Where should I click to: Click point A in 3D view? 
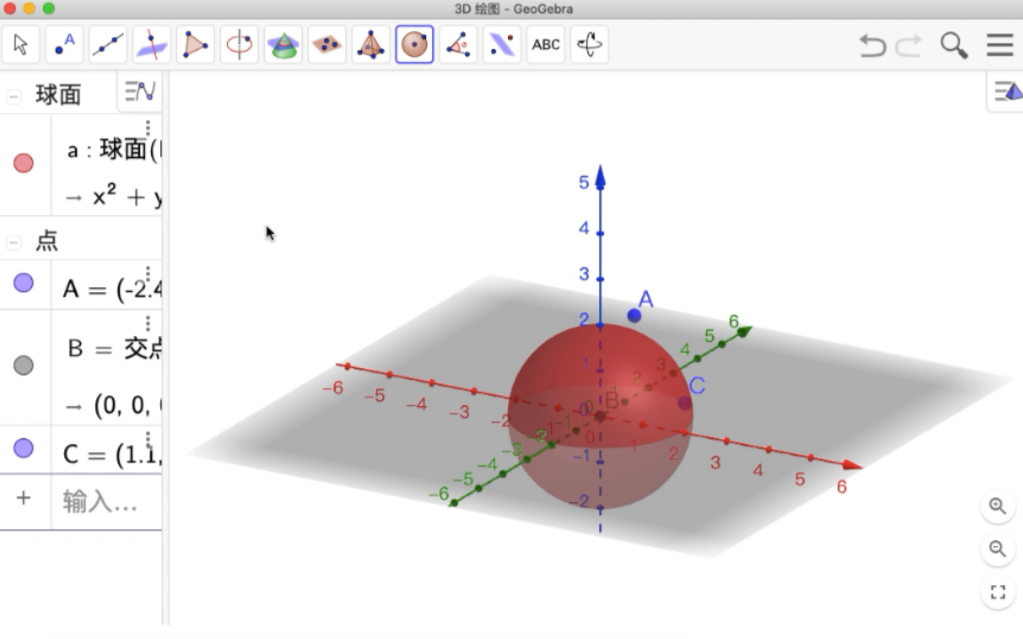634,316
